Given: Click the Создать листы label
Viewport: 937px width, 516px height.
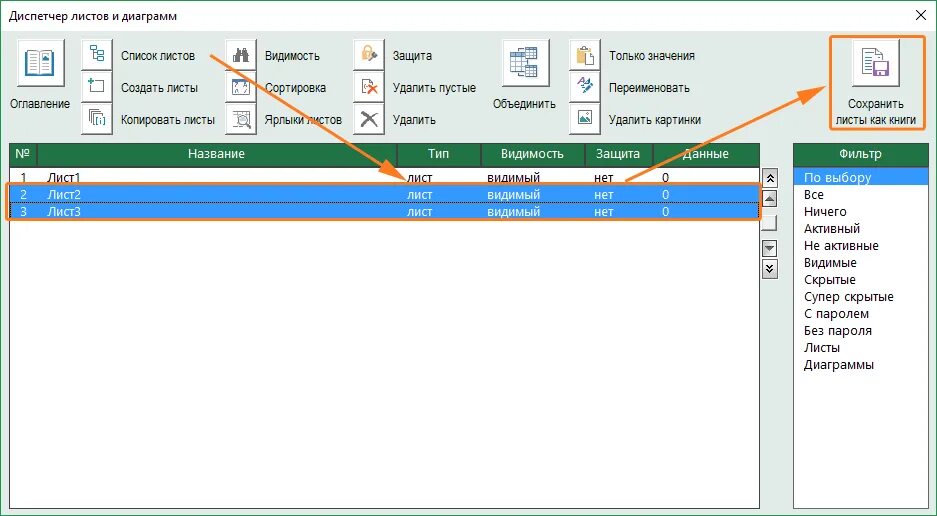Looking at the screenshot, I should pyautogui.click(x=159, y=87).
